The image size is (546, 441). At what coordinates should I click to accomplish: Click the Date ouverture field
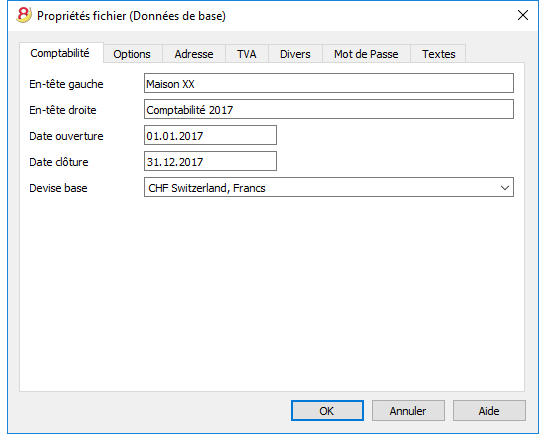(x=210, y=135)
